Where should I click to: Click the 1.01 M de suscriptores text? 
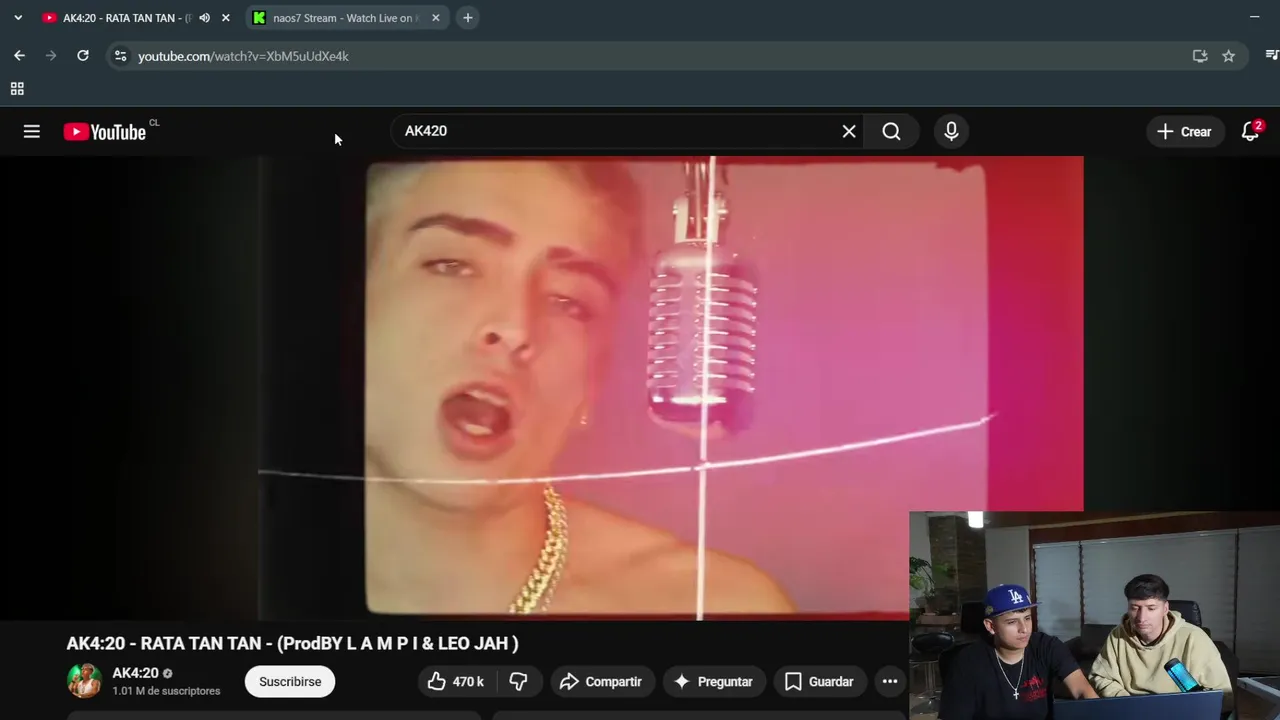tap(166, 691)
